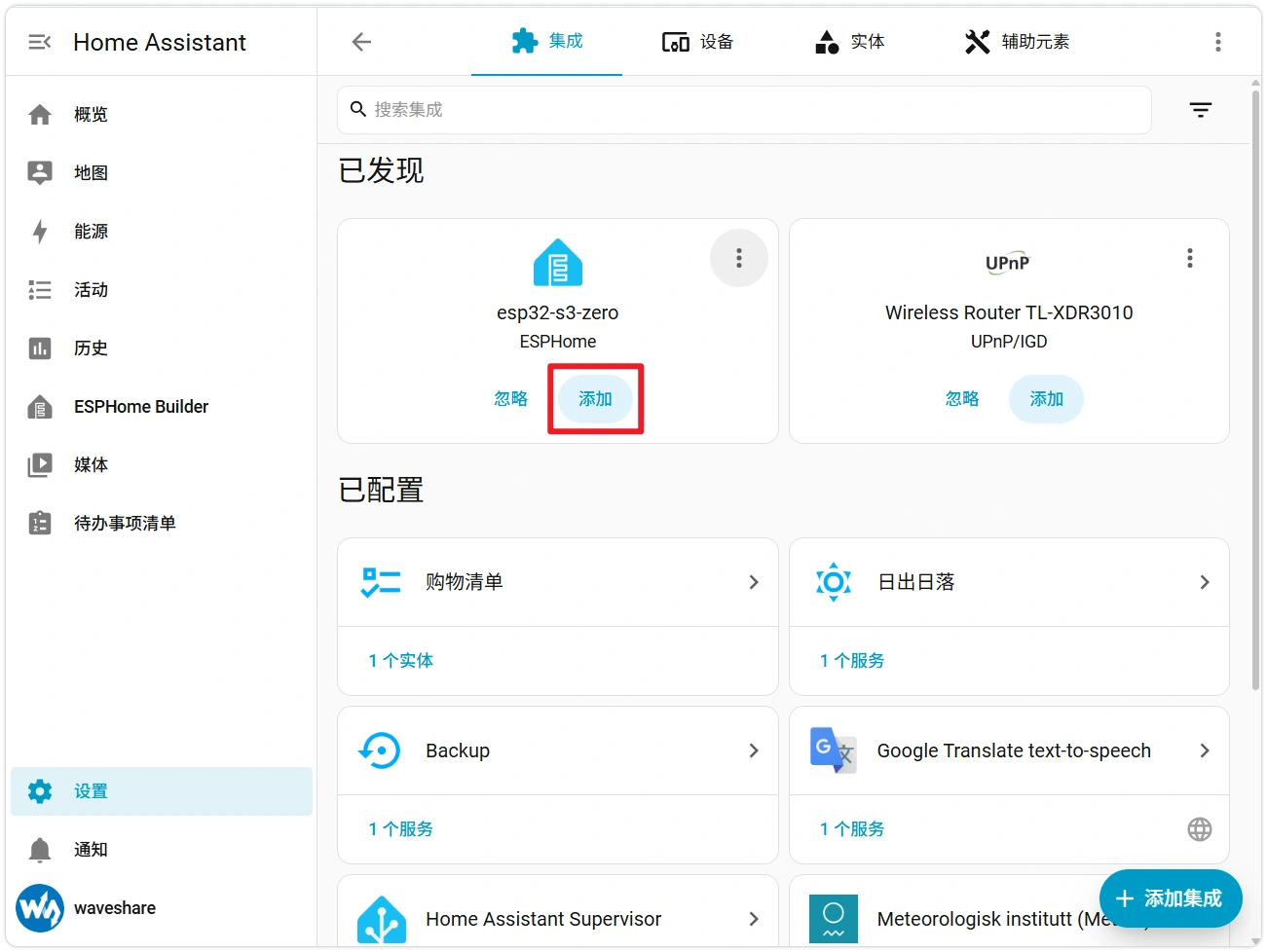1267x952 pixels.
Task: Click the 已配置 section heading
Action: coord(381,490)
